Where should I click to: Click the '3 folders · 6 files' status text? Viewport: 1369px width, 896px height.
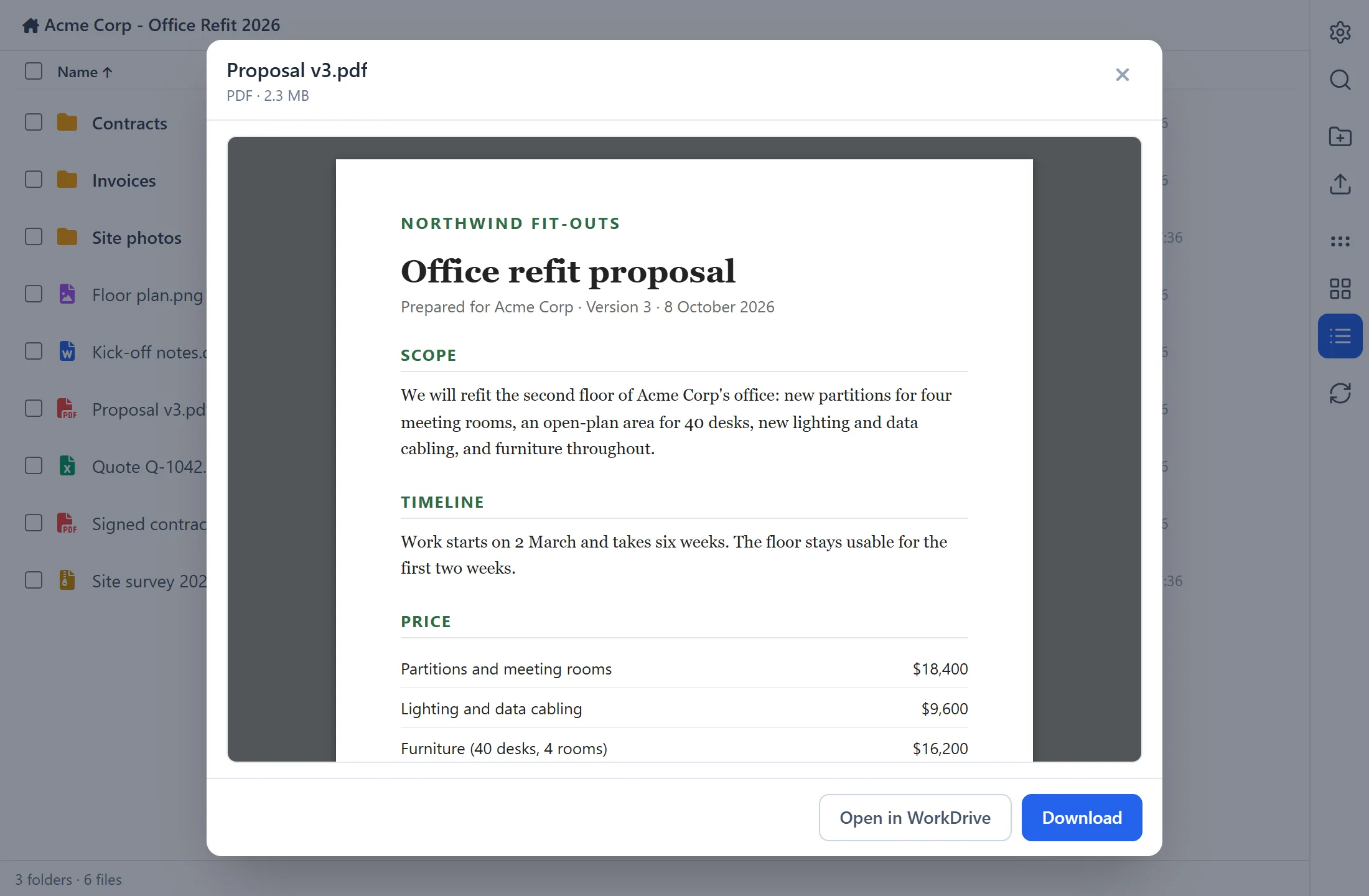tap(68, 879)
